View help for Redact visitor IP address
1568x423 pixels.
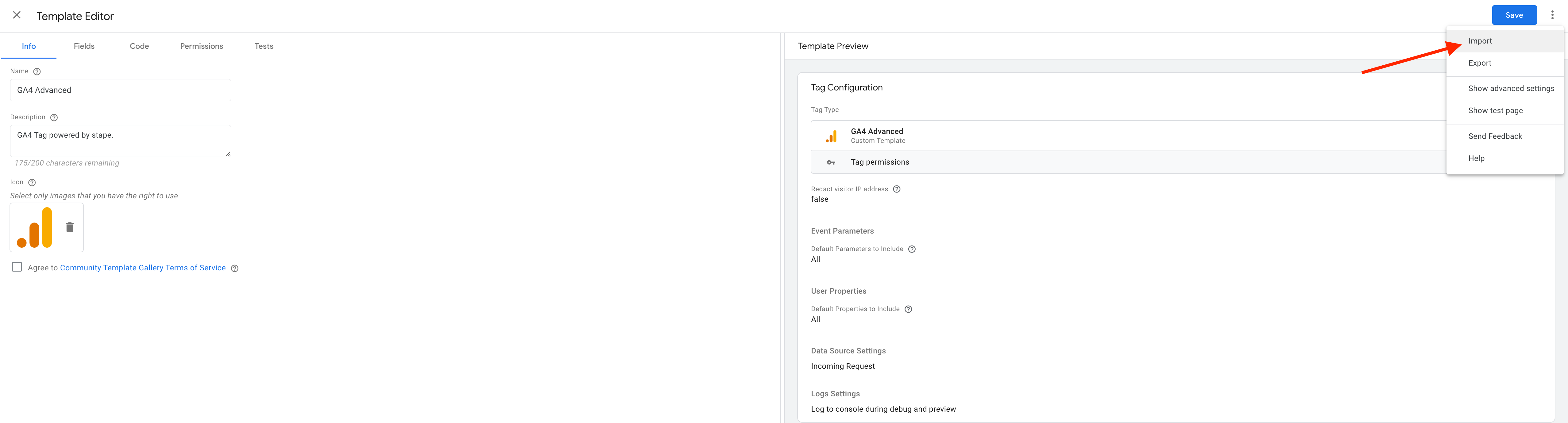(x=896, y=189)
